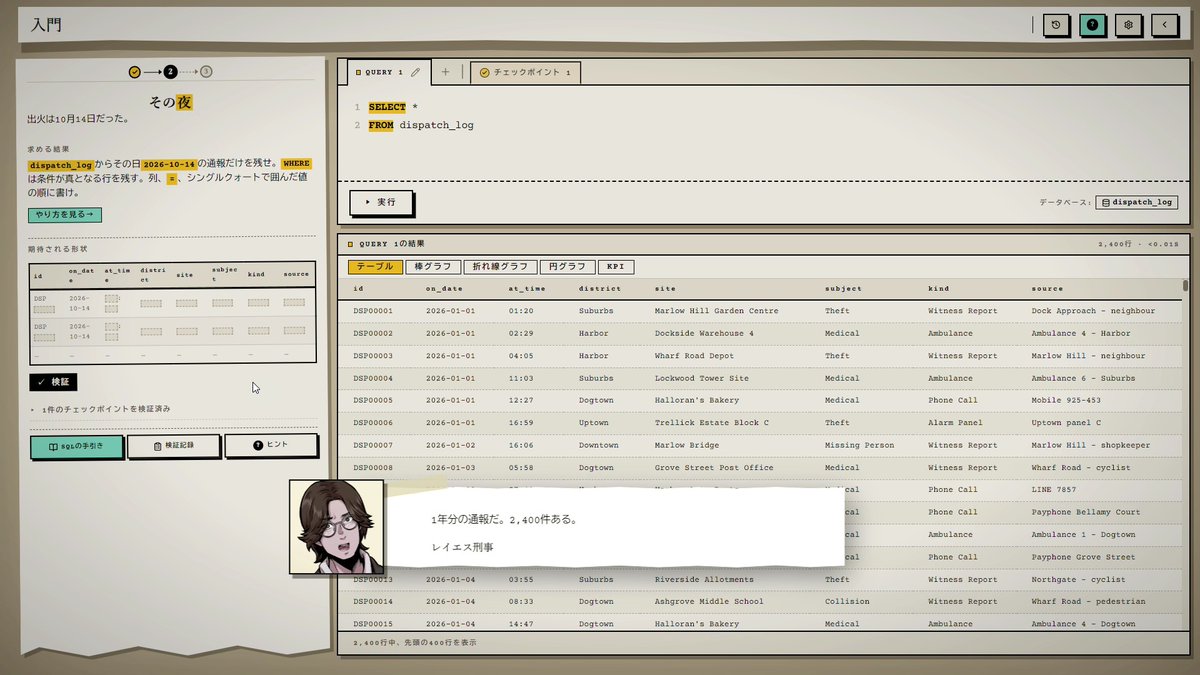Click the Riverside Allotments cell
This screenshot has height=675, width=1200.
[x=704, y=579]
